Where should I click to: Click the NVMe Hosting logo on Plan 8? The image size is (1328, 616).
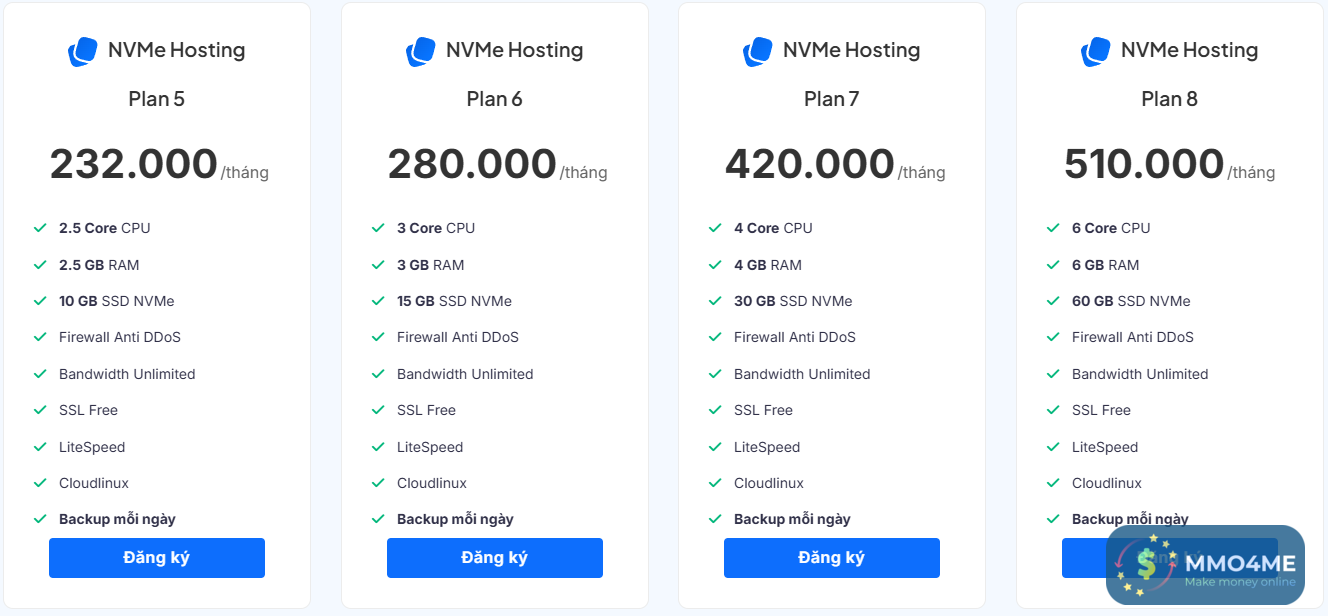tap(1095, 52)
